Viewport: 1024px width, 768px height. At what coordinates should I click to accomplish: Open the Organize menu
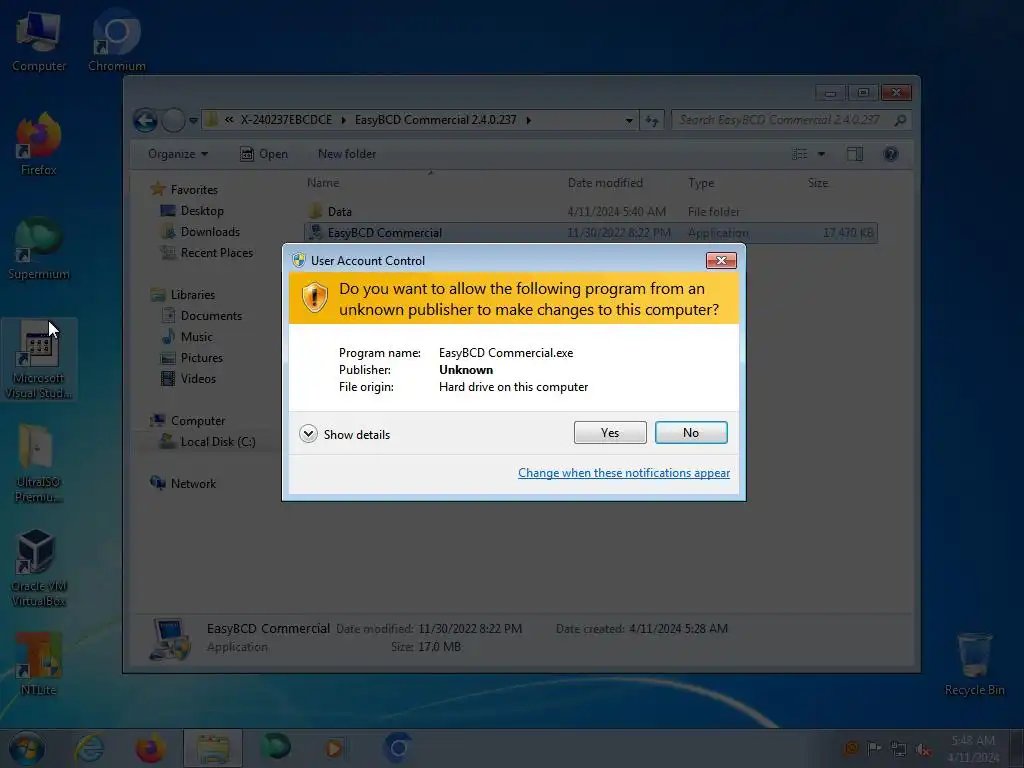(x=178, y=154)
